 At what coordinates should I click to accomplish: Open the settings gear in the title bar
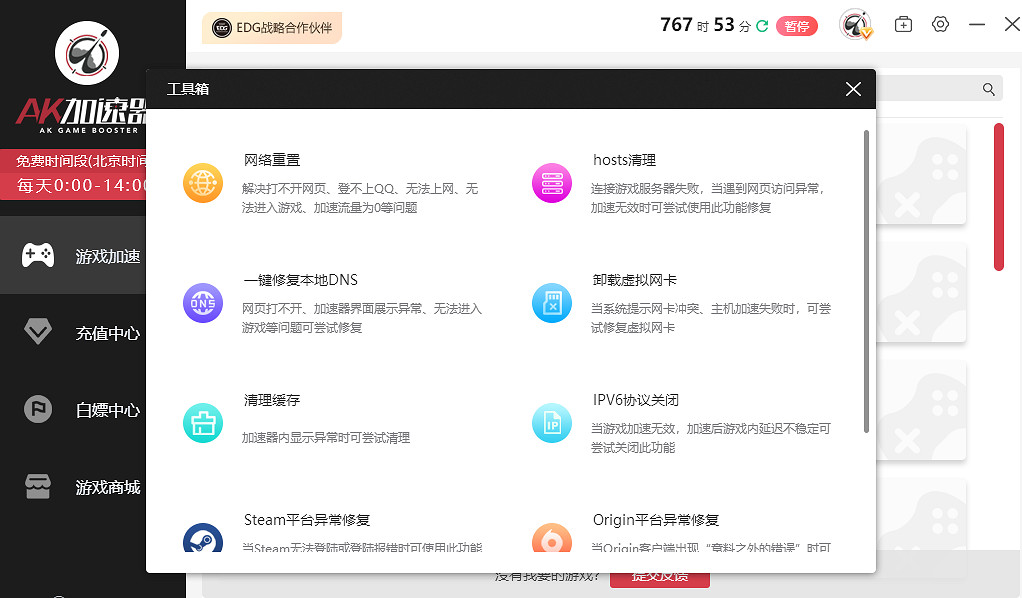(941, 24)
